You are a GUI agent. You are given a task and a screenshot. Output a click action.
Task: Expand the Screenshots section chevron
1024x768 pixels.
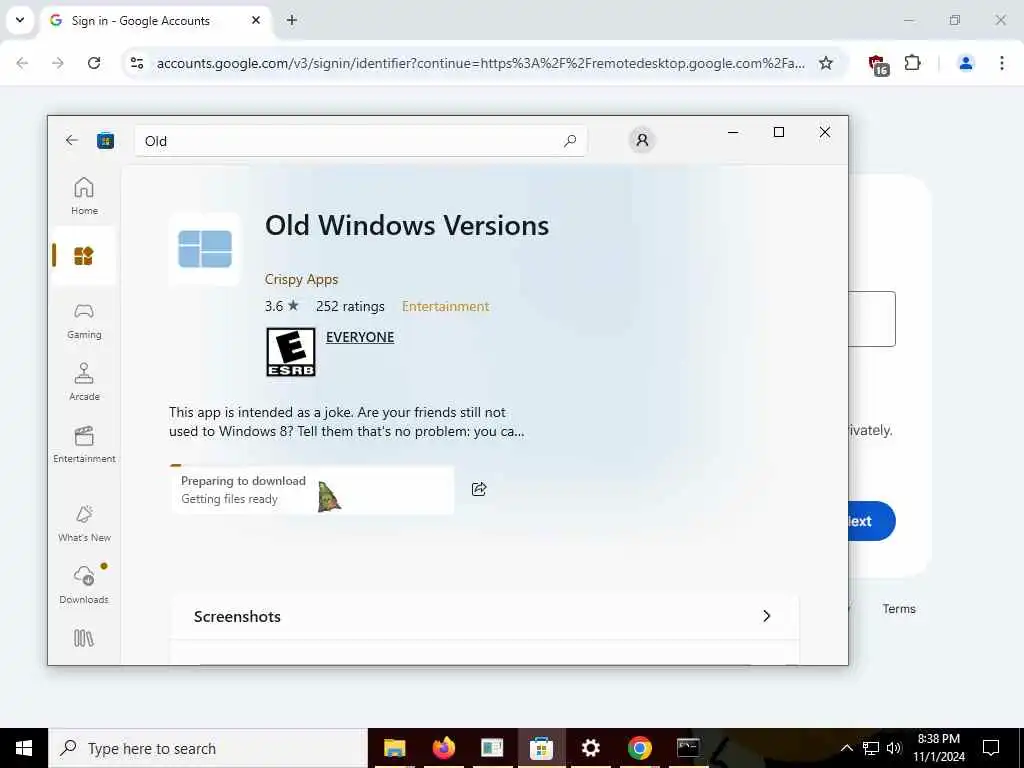767,616
